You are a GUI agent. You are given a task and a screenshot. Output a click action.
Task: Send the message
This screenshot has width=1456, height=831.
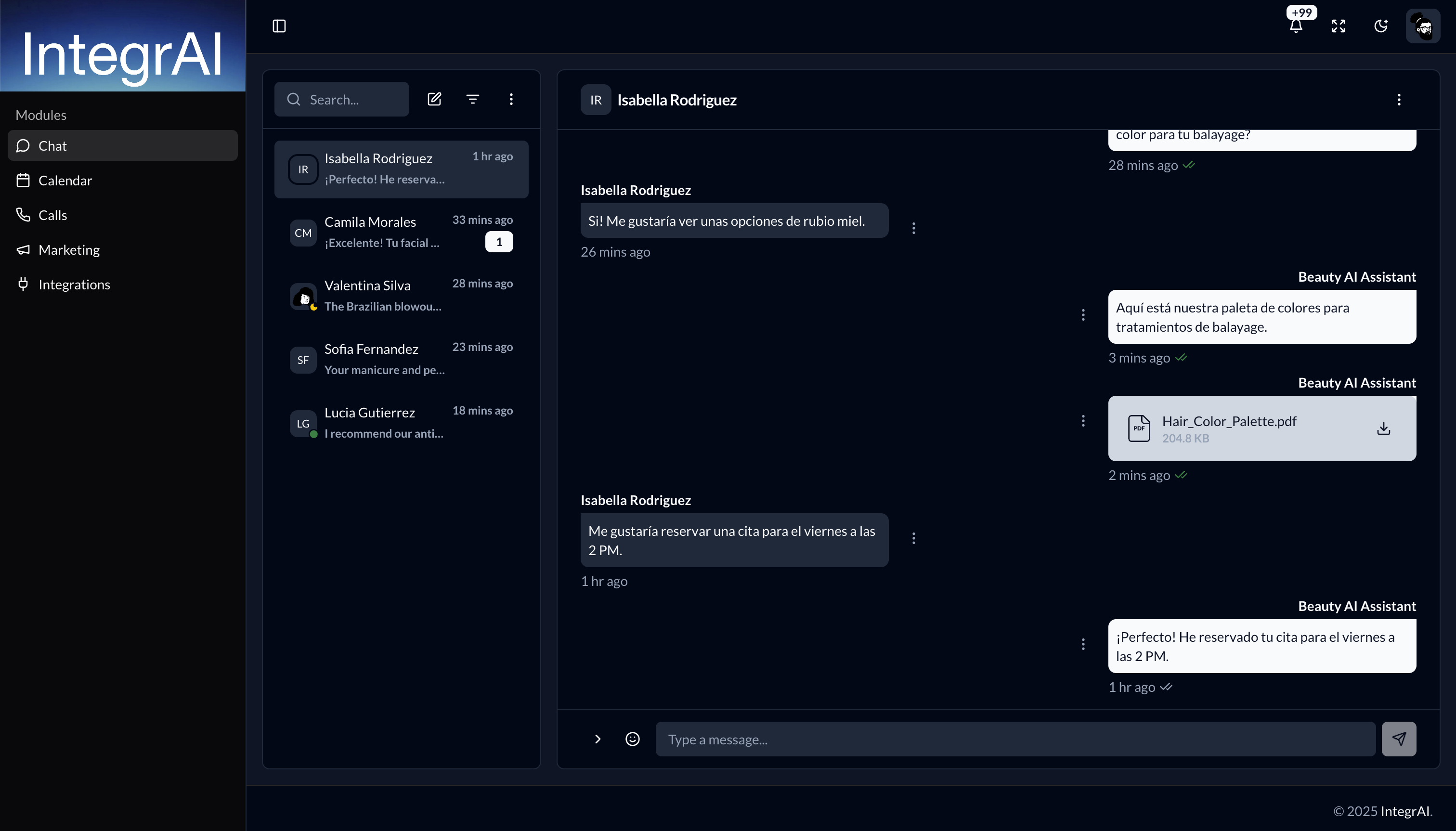[1399, 739]
